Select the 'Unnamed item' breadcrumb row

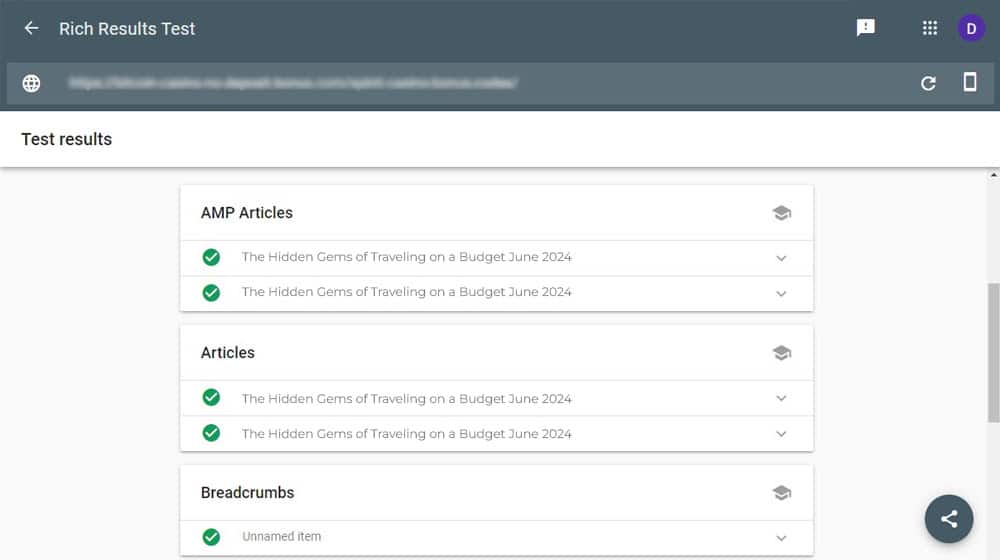pos(496,538)
